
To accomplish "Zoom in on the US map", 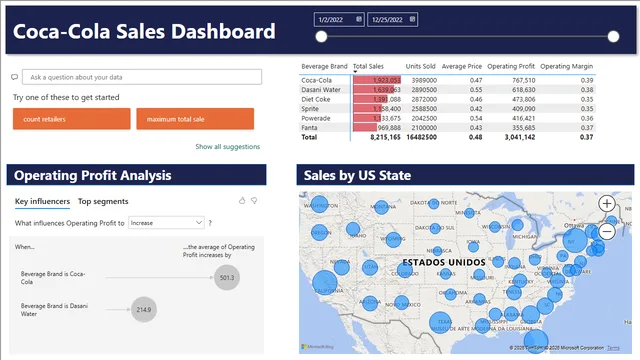I will click(x=607, y=203).
